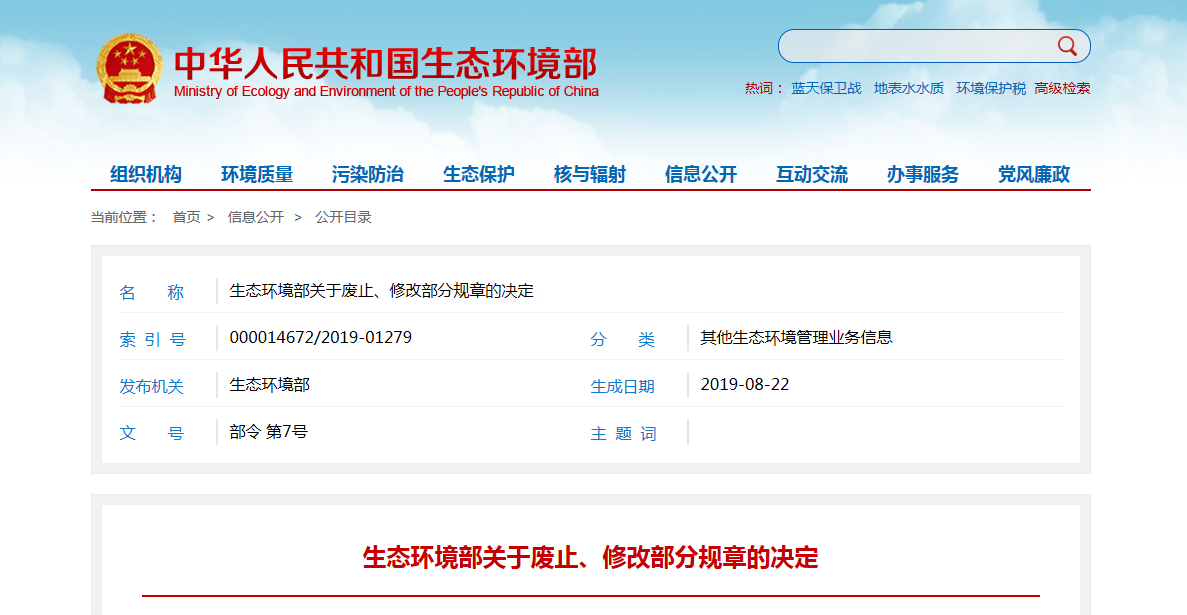Select 污染防治 in the navigation bar
1187x615 pixels.
(368, 174)
